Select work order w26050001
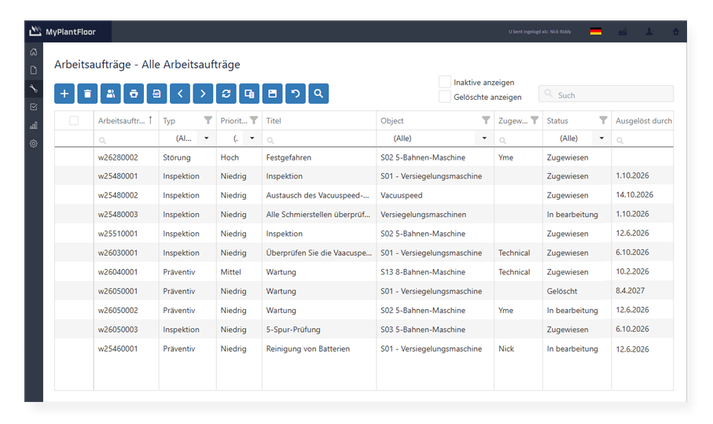 118,291
